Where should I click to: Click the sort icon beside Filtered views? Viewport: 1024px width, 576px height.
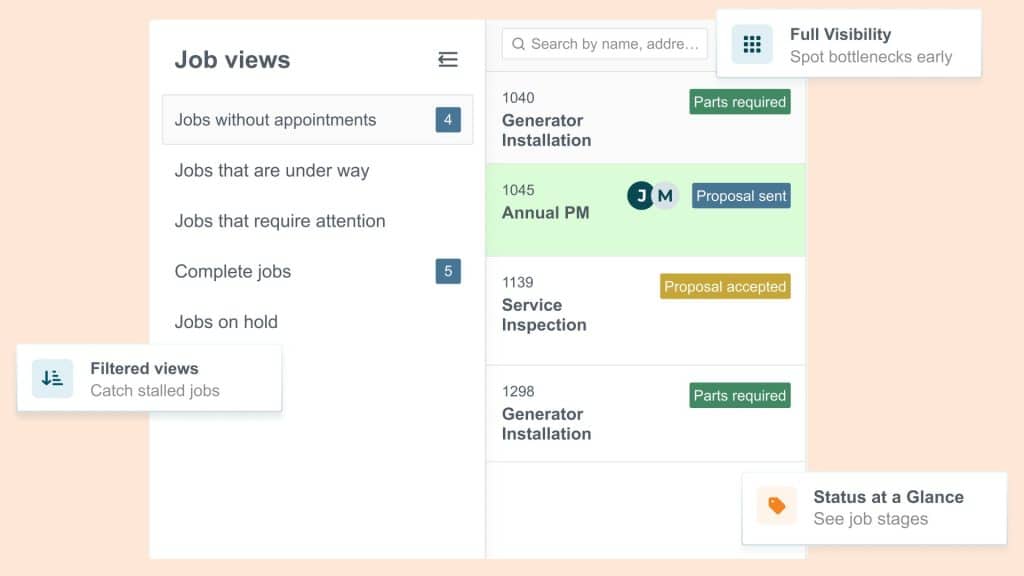click(52, 378)
